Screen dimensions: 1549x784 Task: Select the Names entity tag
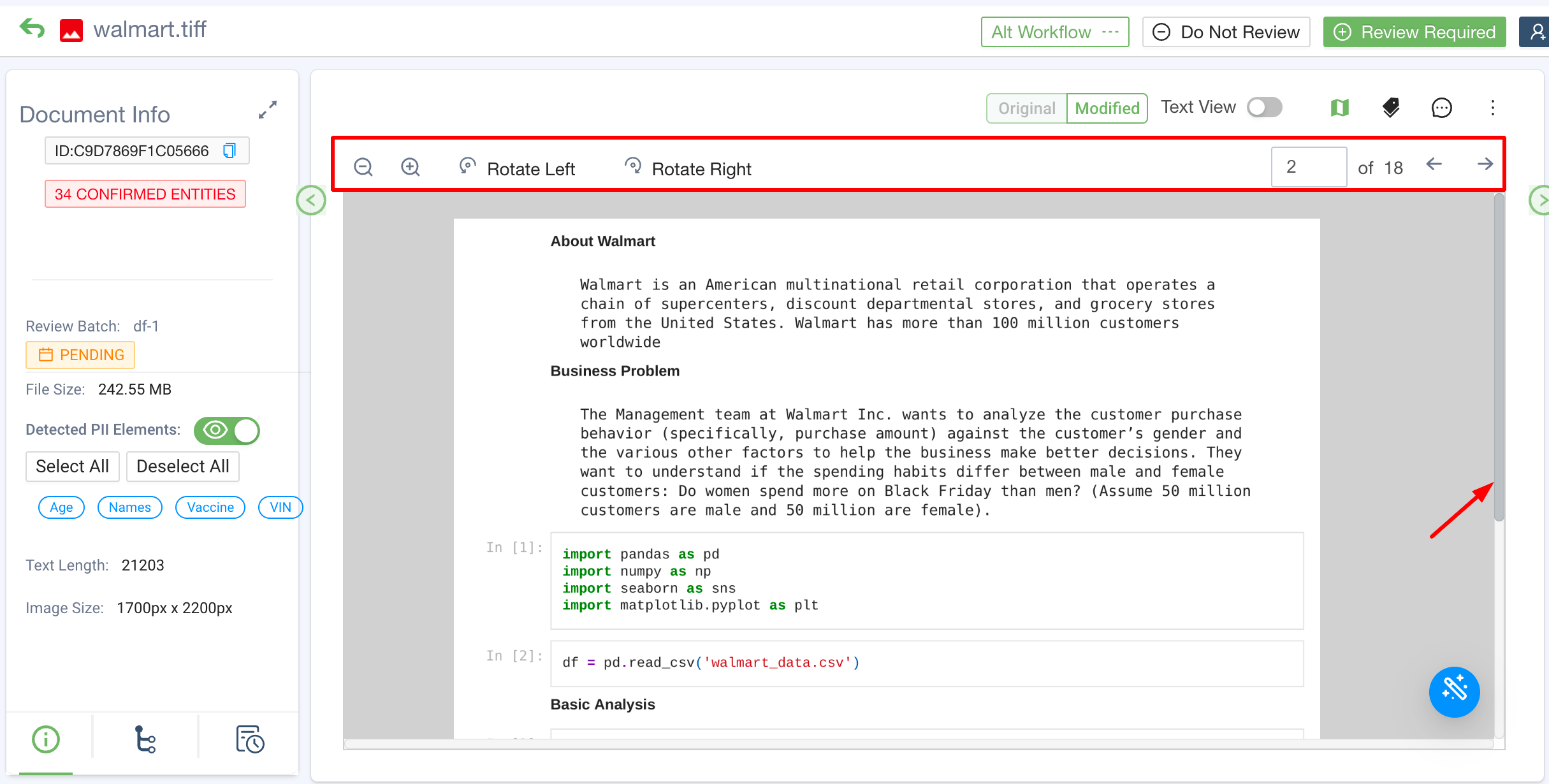pos(130,507)
